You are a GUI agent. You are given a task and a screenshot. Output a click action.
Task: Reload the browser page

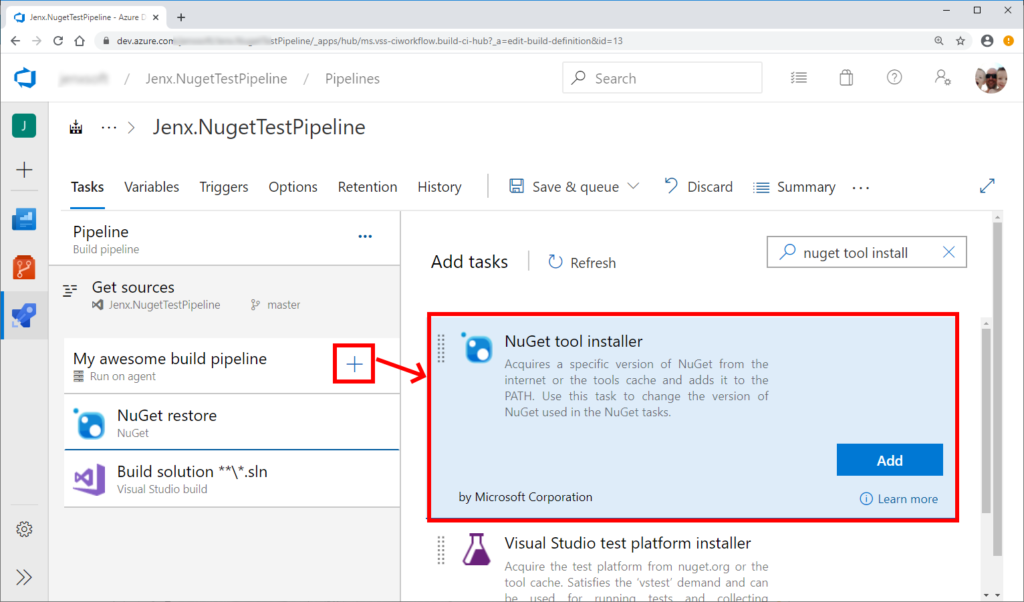tap(58, 40)
